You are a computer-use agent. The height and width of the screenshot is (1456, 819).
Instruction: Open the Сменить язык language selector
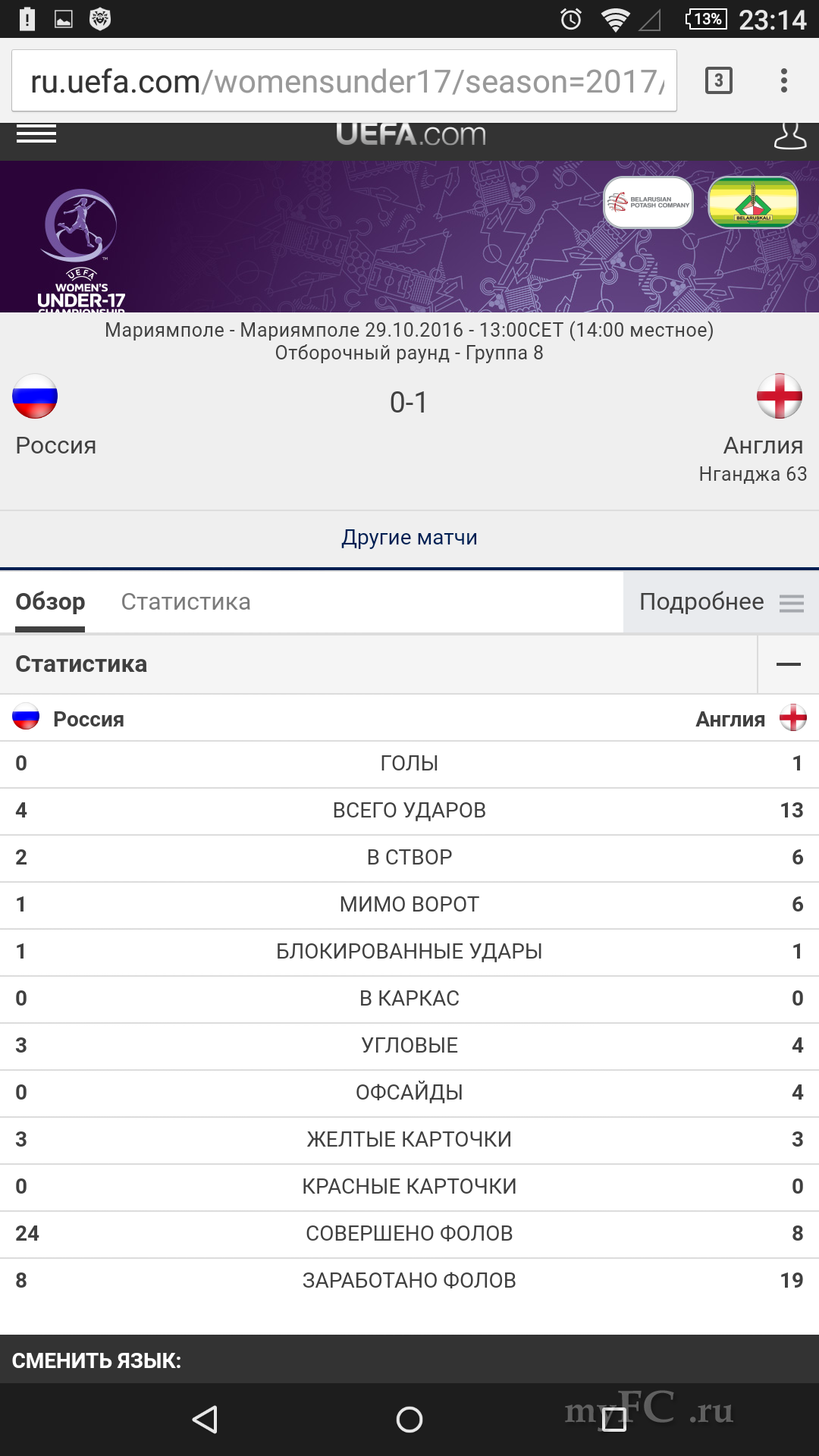97,1360
